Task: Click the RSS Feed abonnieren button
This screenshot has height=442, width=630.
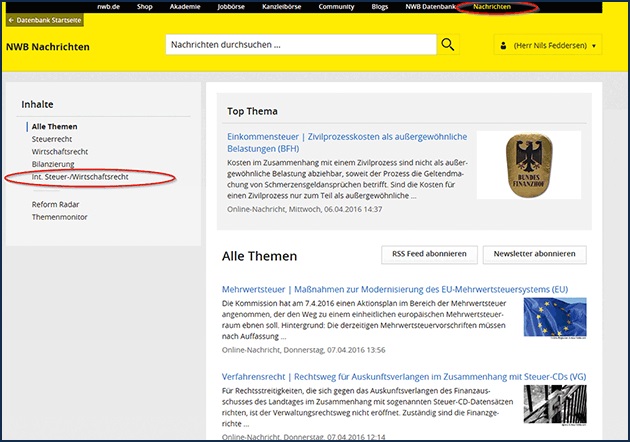Action: (x=428, y=254)
